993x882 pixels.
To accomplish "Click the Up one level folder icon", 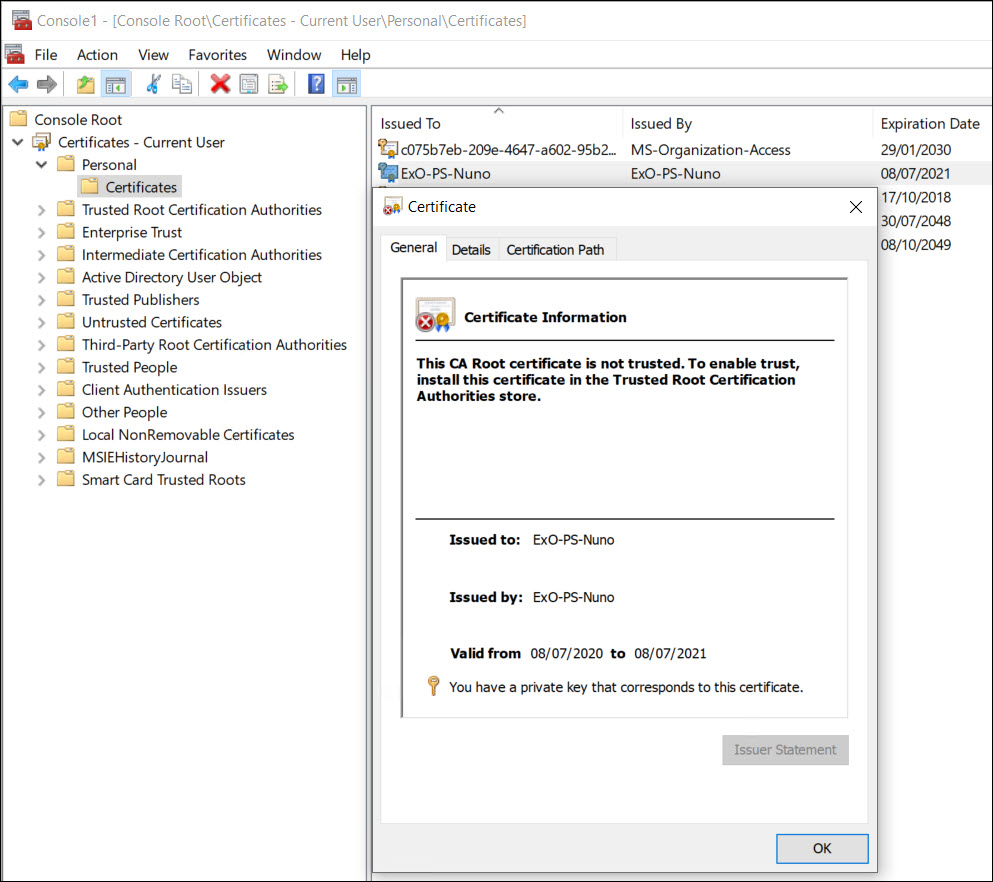I will [85, 84].
